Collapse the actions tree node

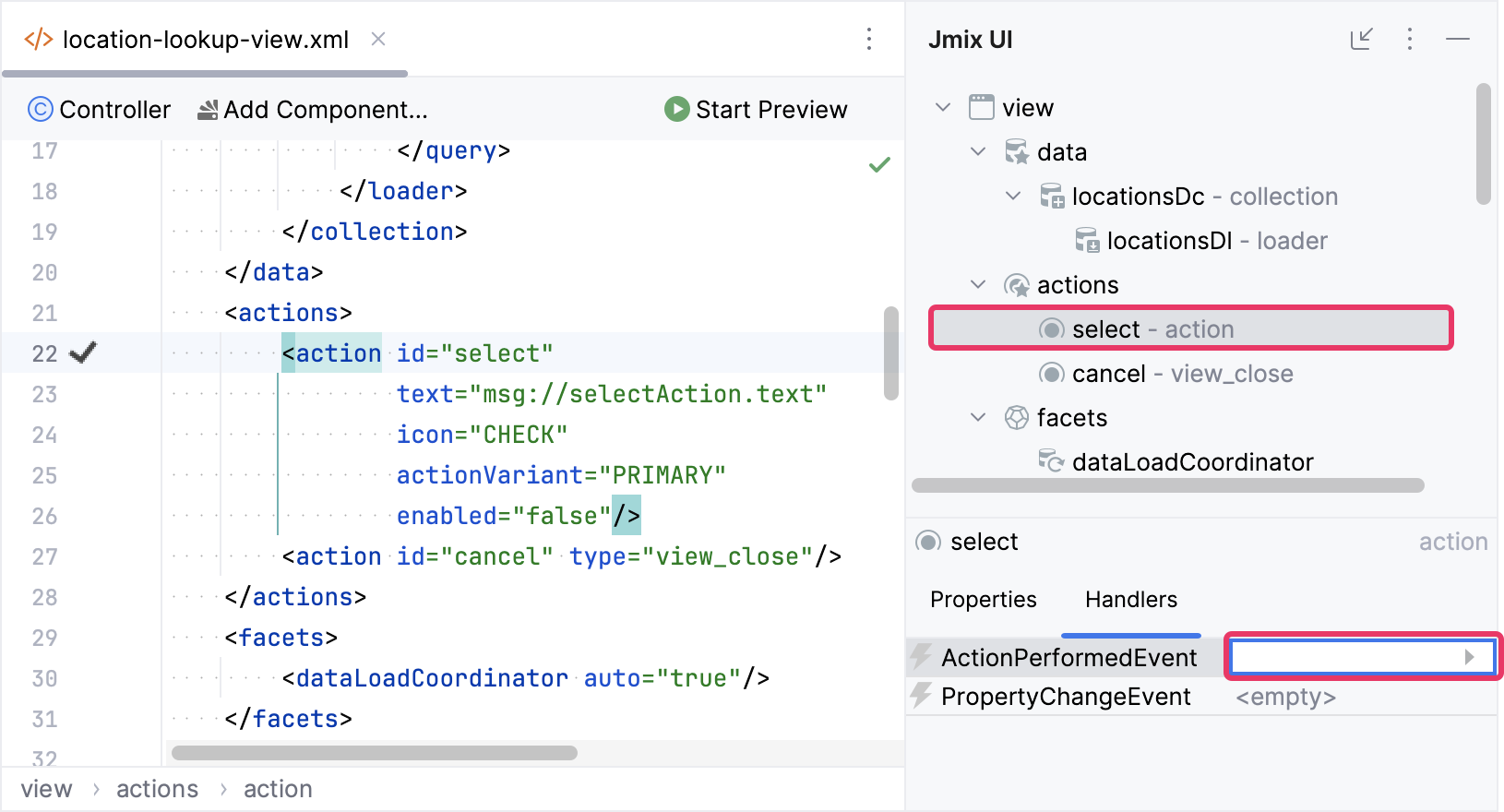pos(978,284)
